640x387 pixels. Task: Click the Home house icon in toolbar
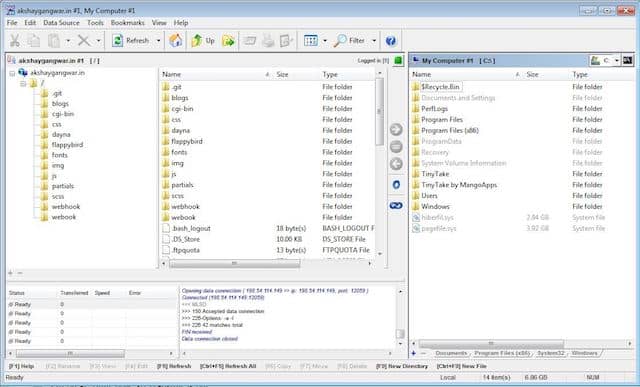tap(176, 40)
